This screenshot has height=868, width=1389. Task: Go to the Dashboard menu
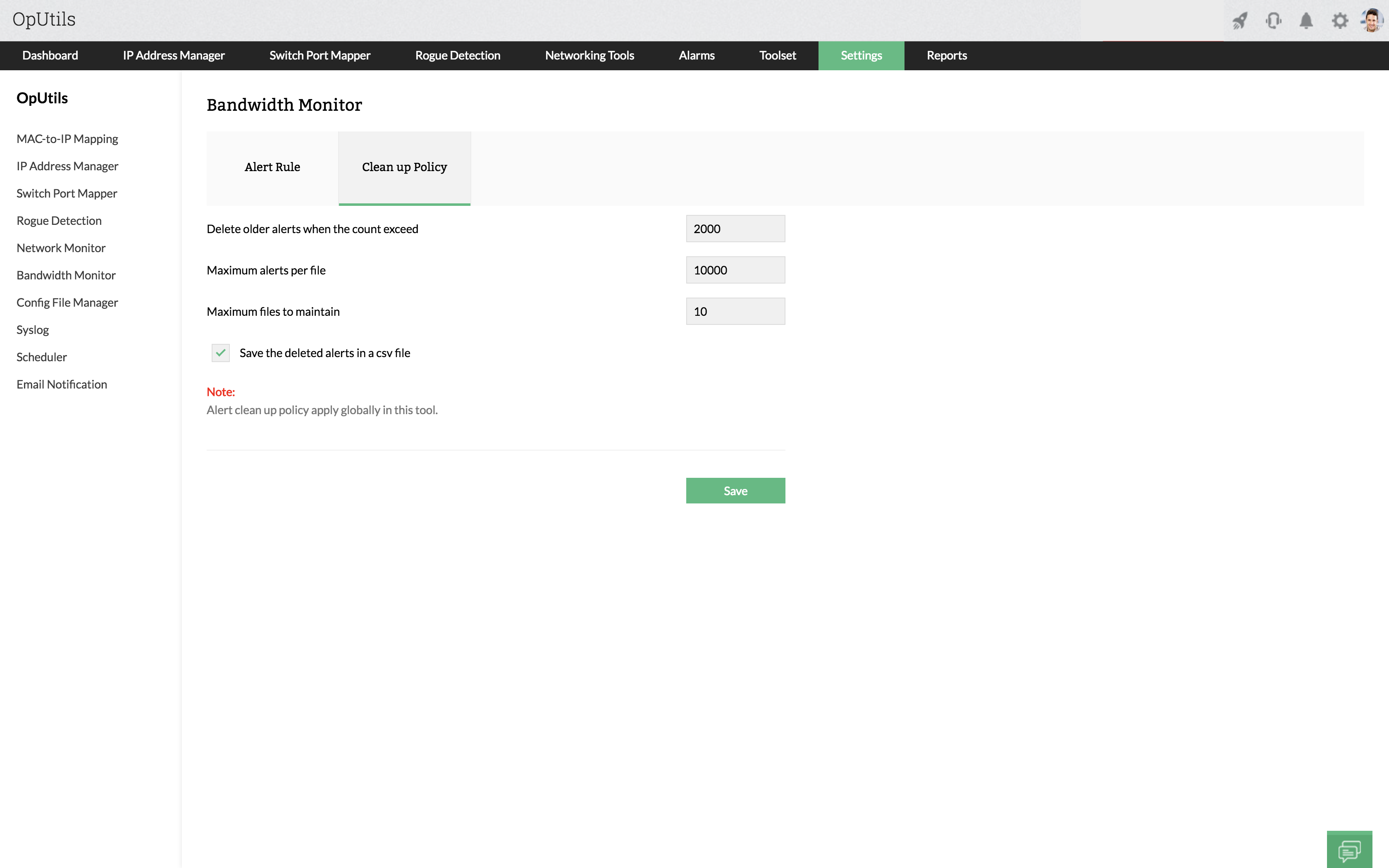(50, 56)
